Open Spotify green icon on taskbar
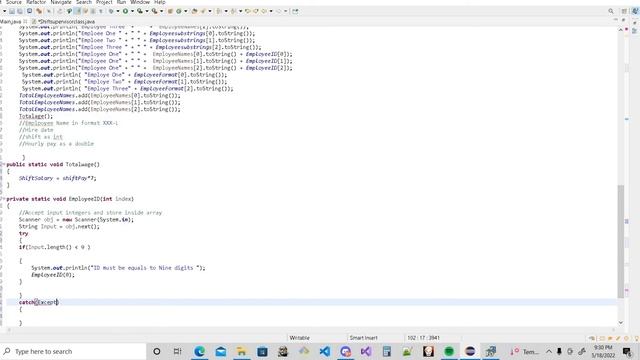 point(449,351)
